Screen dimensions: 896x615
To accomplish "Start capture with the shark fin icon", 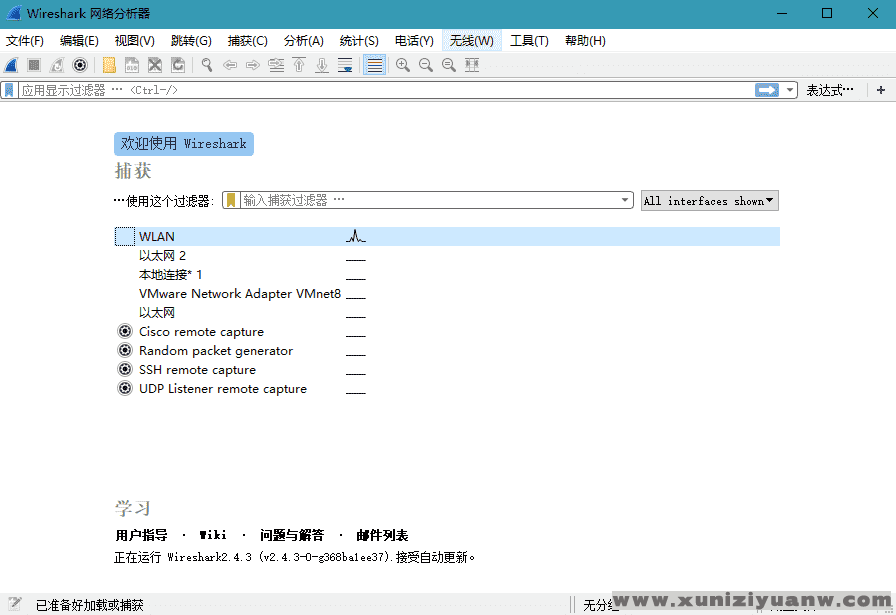I will click(x=11, y=65).
